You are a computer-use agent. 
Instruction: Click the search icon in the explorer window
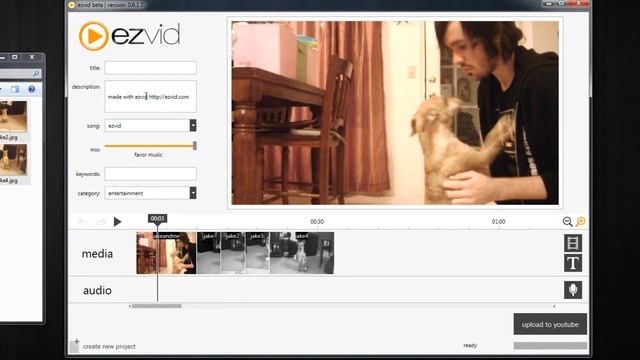click(x=36, y=73)
